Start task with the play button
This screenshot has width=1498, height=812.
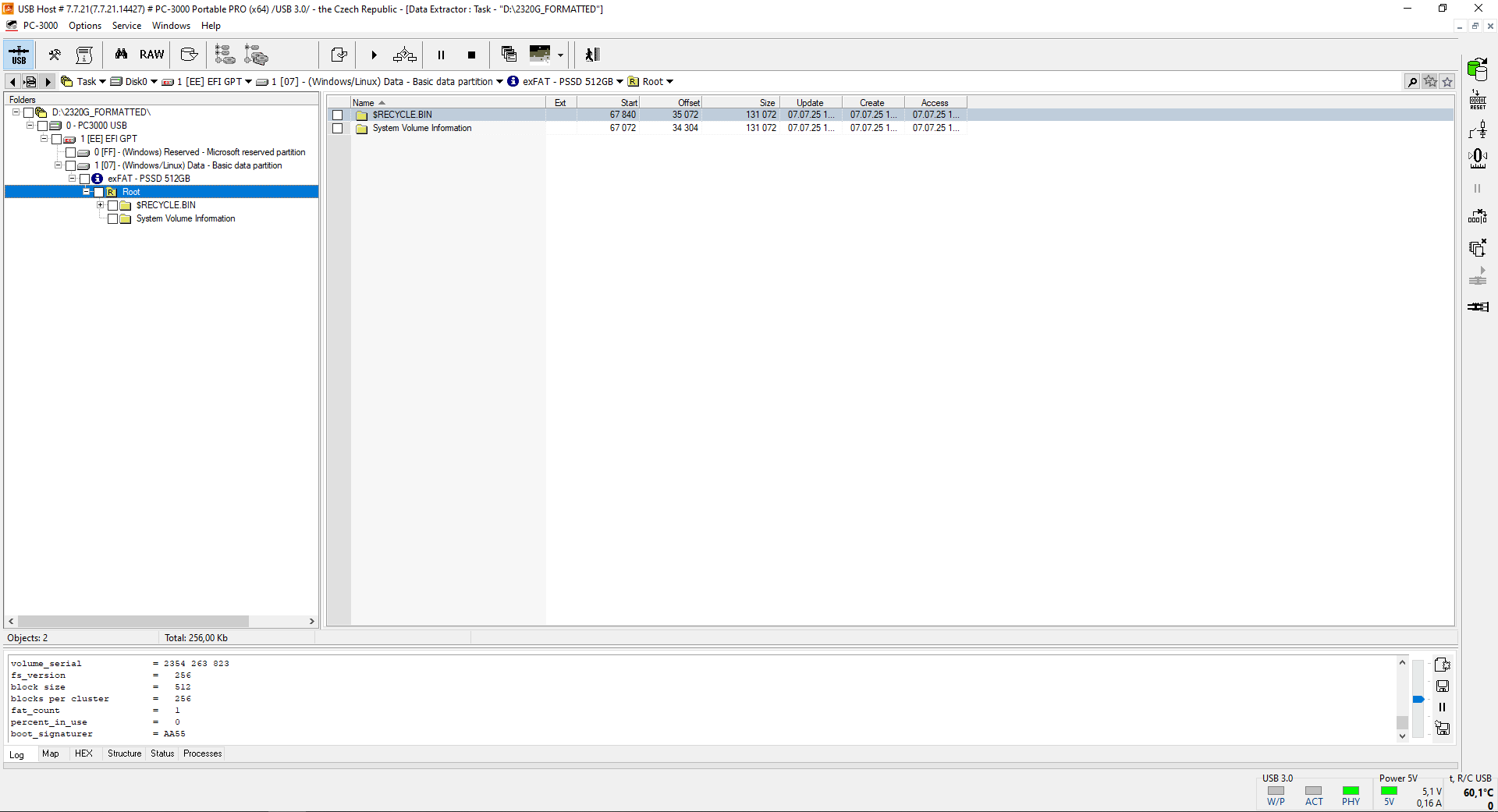tap(374, 55)
